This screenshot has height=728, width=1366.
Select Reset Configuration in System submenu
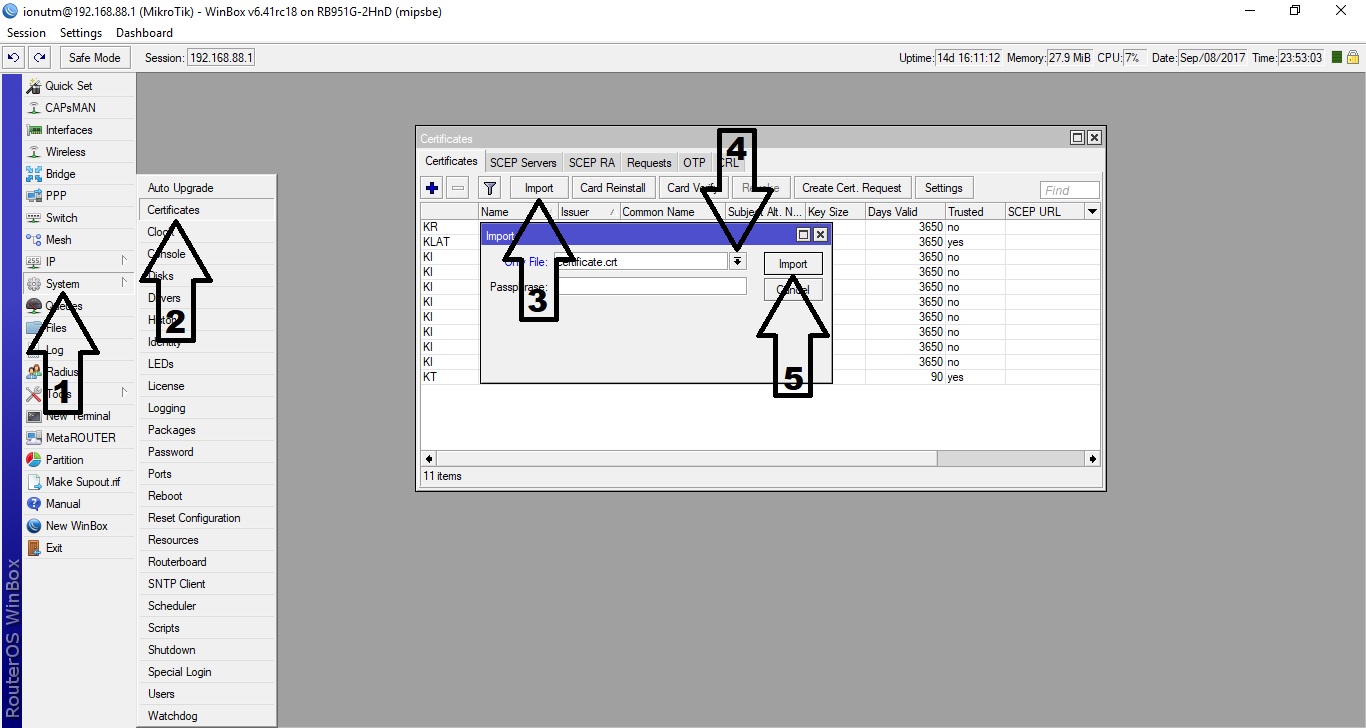(194, 518)
